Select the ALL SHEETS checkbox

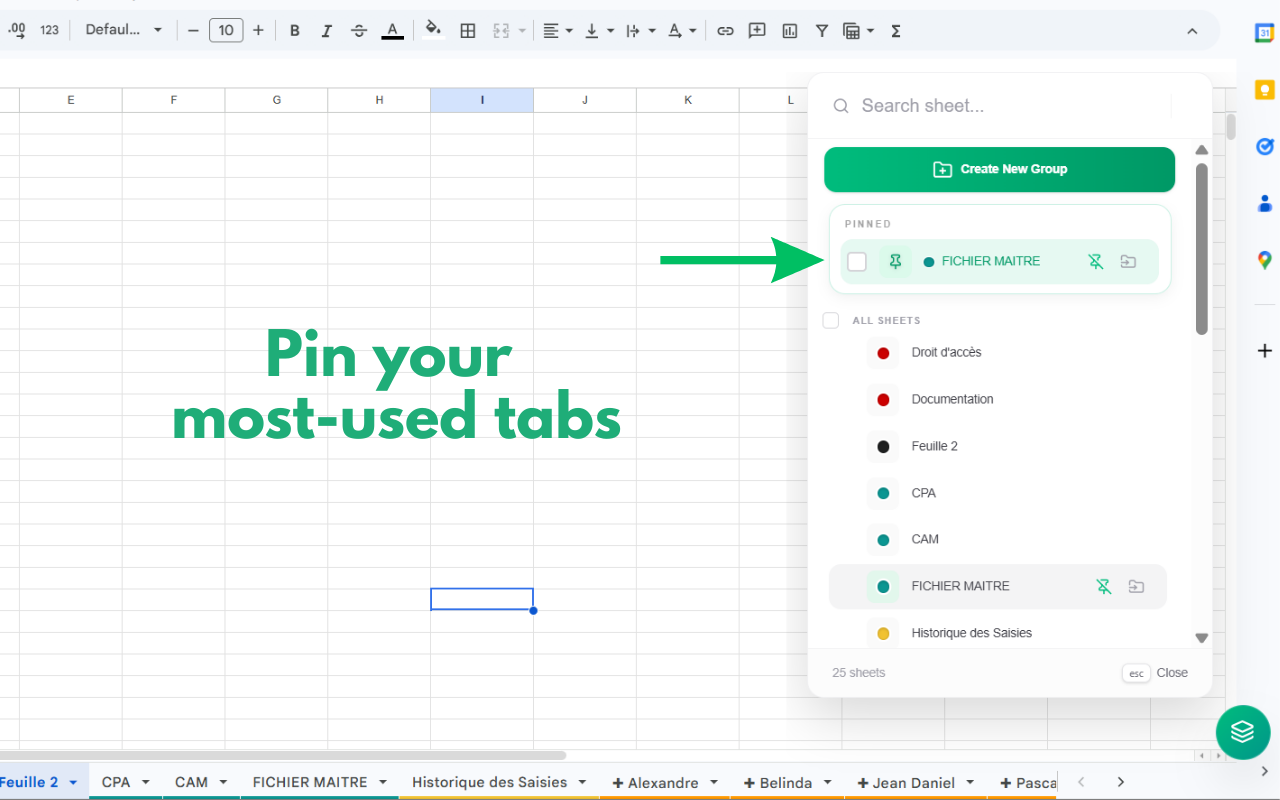[830, 320]
